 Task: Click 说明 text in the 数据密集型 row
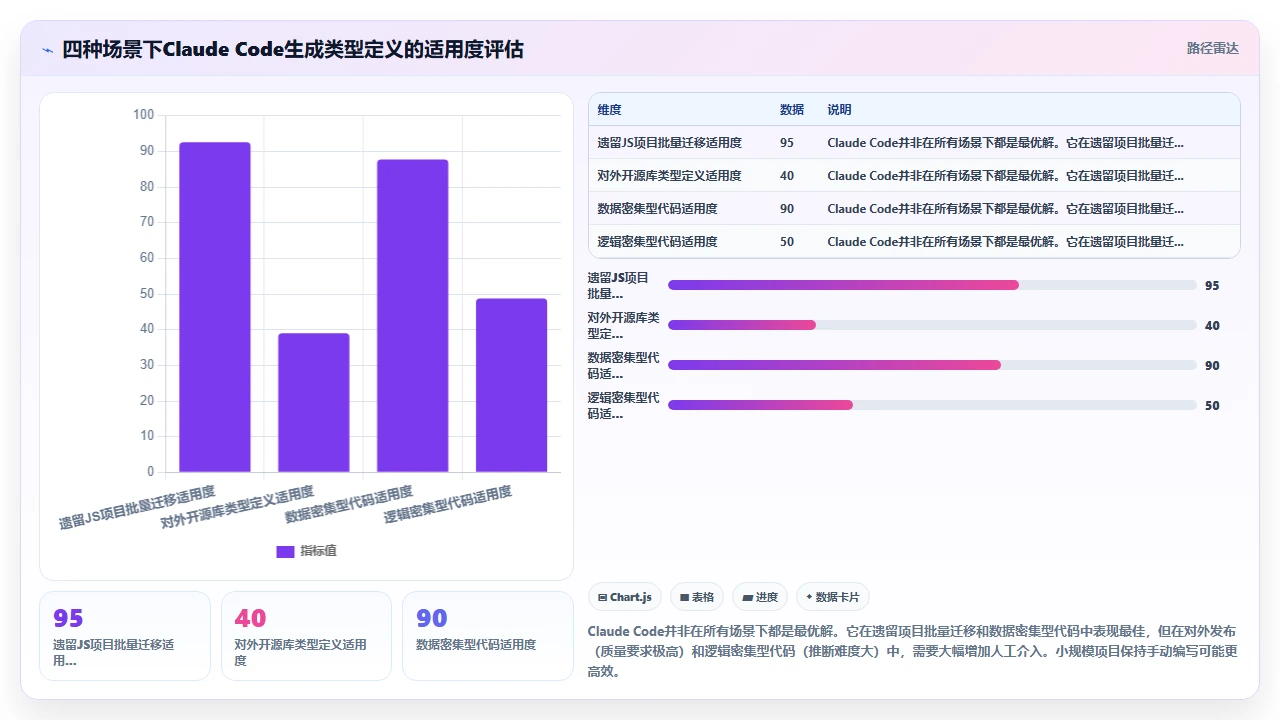coord(1005,209)
